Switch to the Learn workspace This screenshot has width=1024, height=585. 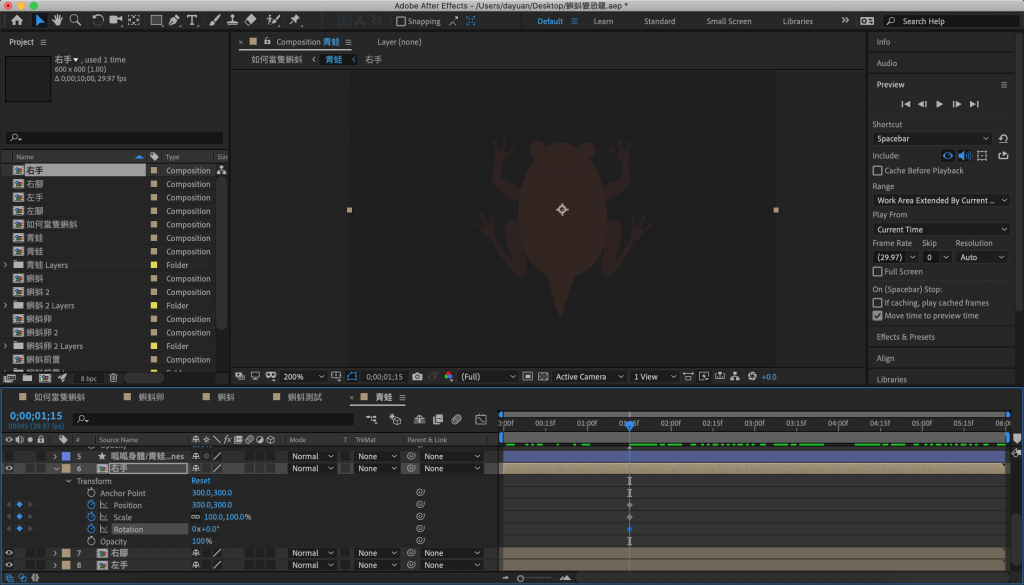coord(603,21)
